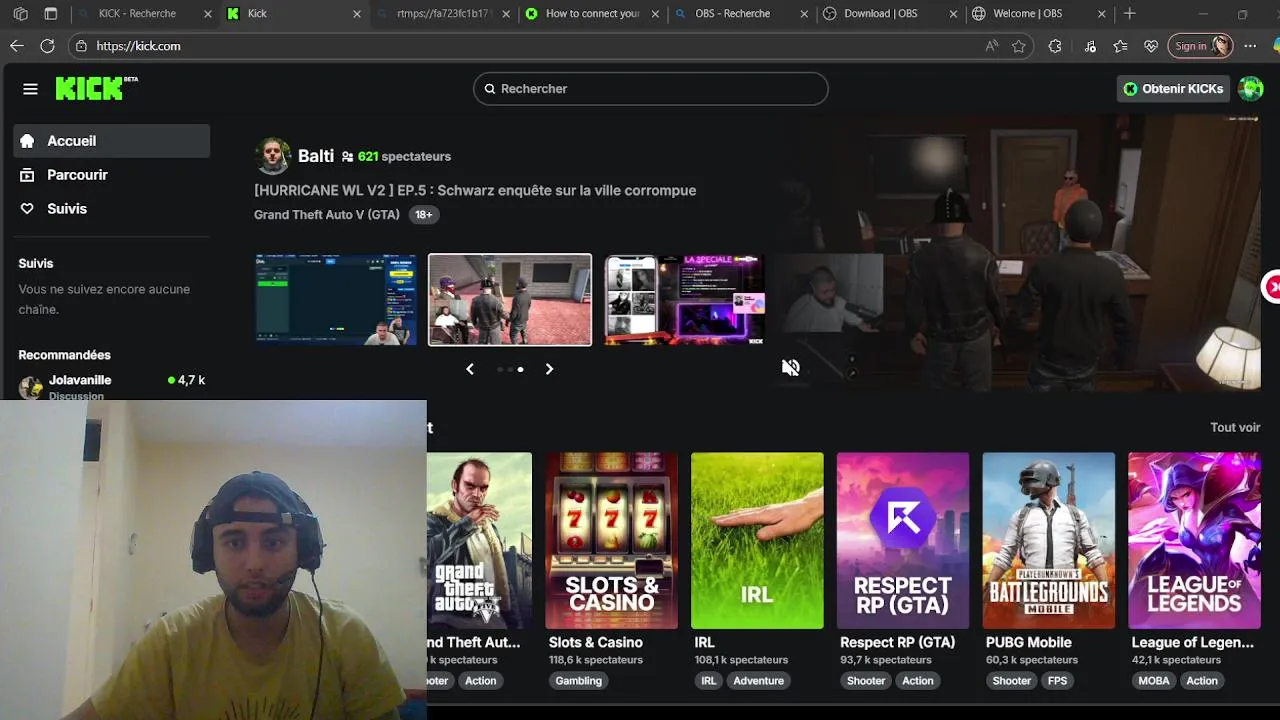
Task: Open the Jolavanille recommended channel
Action: 111,386
